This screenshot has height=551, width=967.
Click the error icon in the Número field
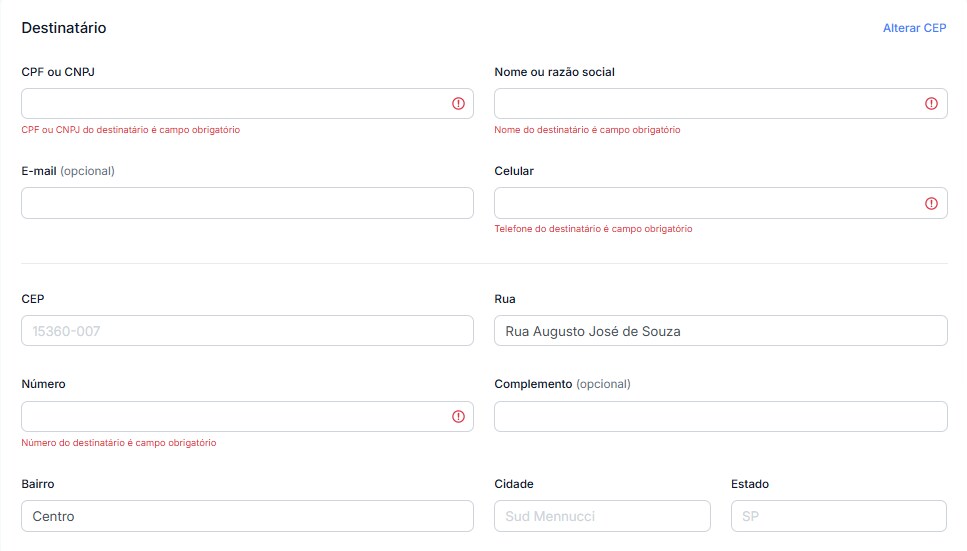pos(458,417)
